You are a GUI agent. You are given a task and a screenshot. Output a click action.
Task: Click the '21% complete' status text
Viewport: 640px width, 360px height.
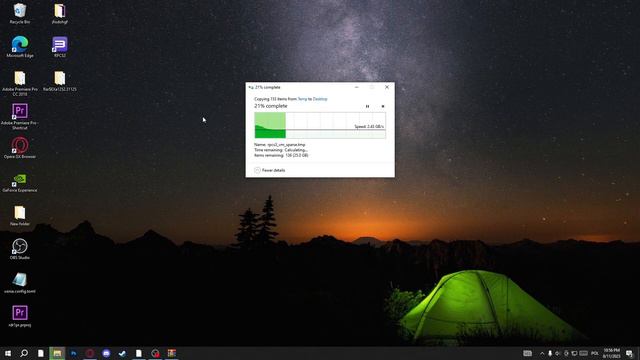point(271,106)
